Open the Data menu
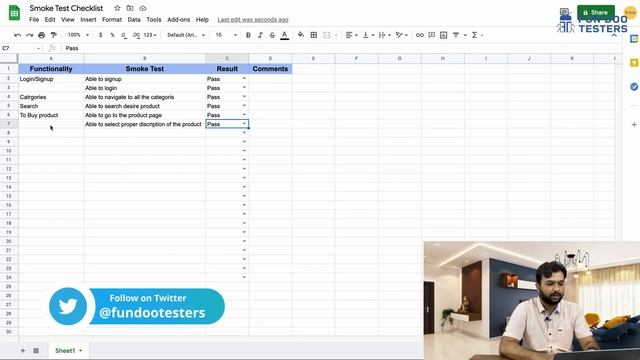 tap(134, 20)
